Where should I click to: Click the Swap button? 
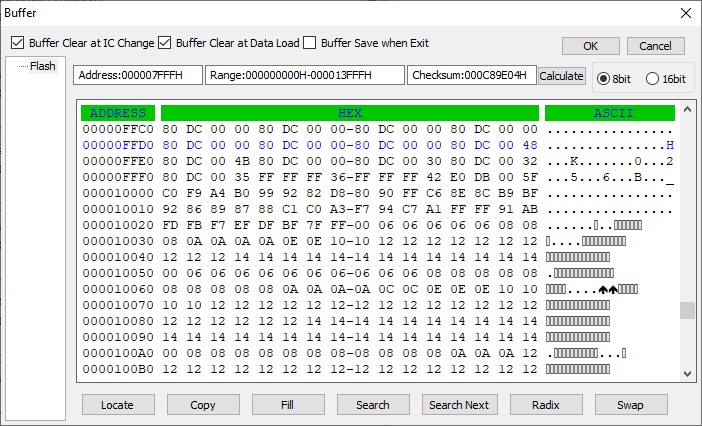click(x=631, y=405)
